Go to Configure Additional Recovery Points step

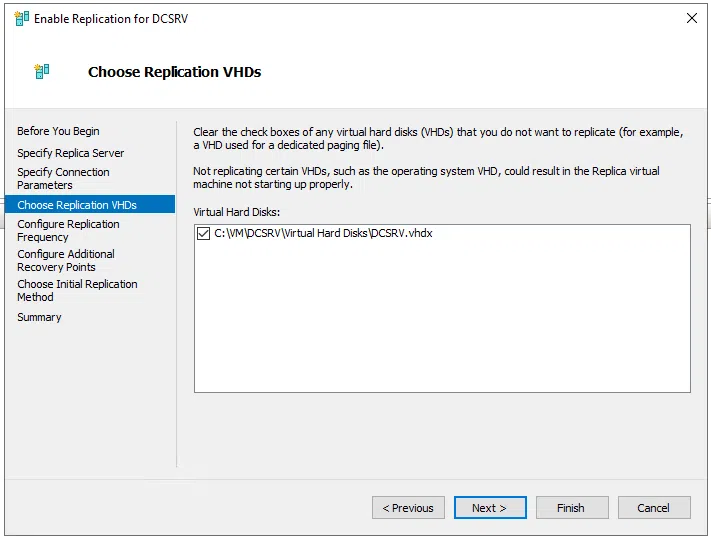(x=66, y=260)
